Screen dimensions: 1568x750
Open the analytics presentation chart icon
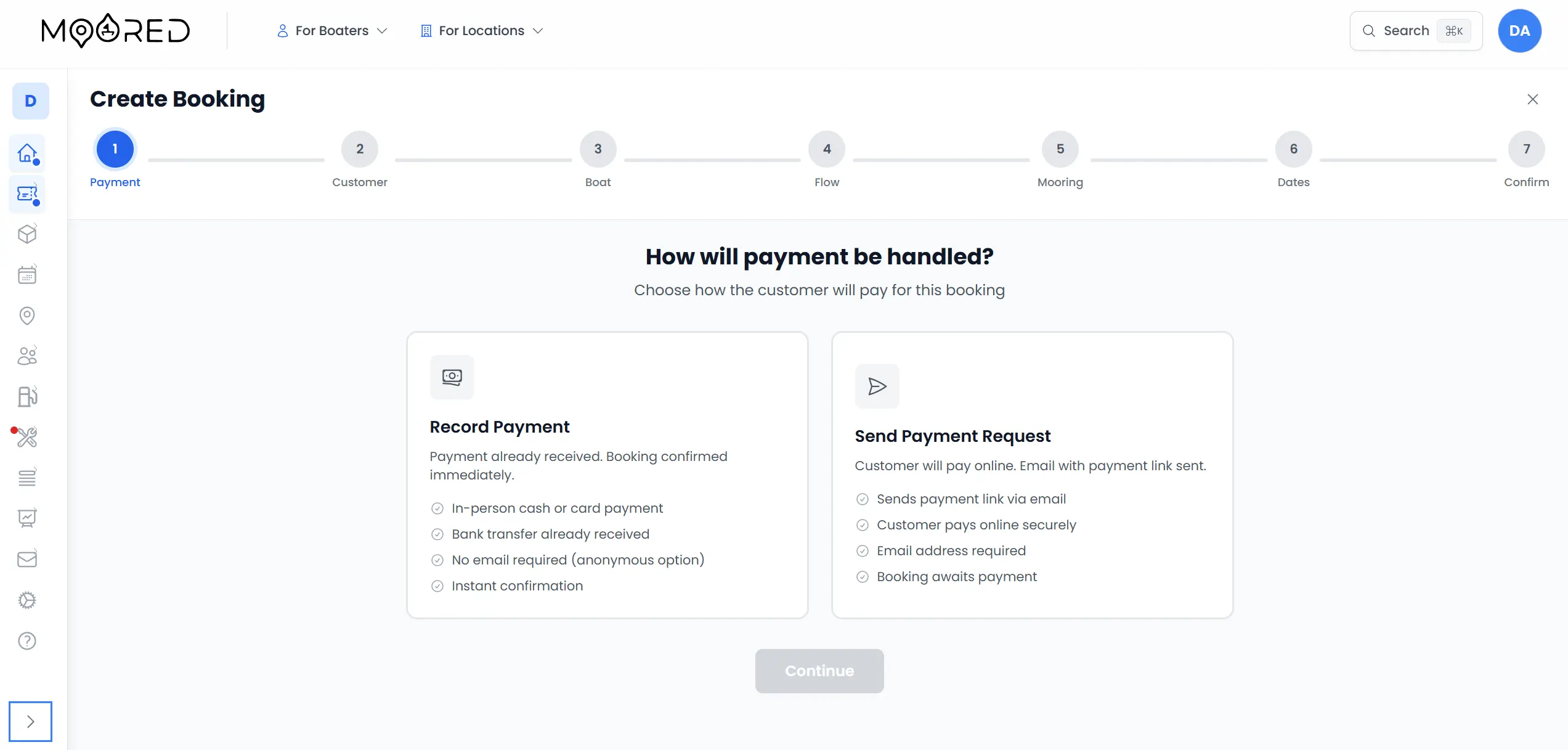[x=27, y=518]
